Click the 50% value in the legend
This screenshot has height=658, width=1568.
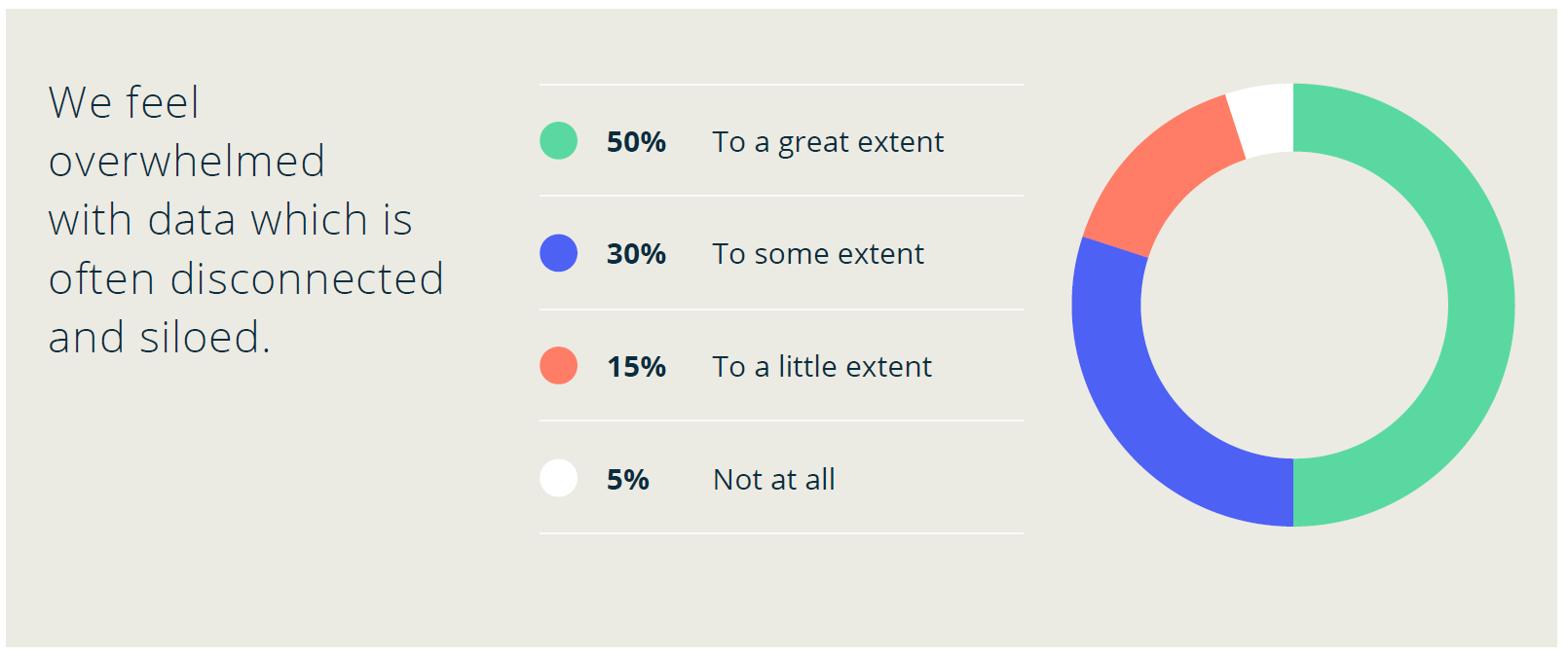click(636, 142)
